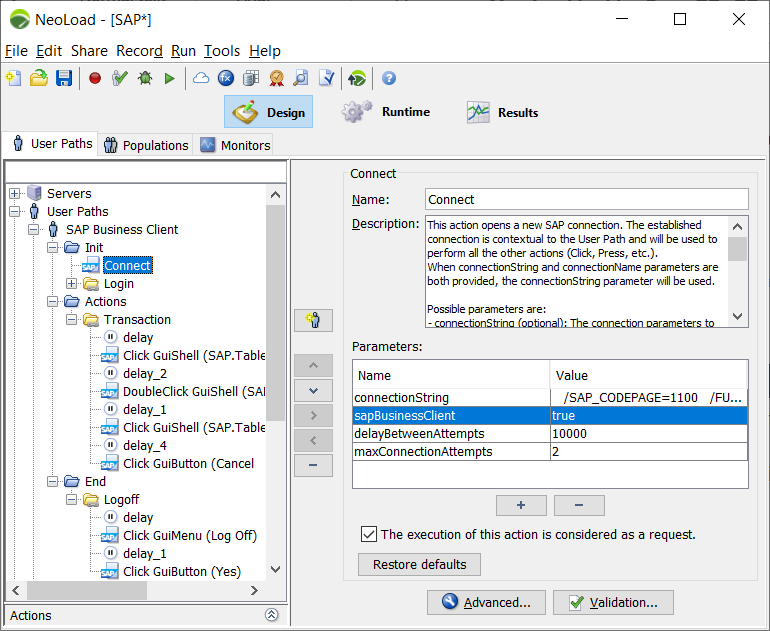This screenshot has height=631, width=770.
Task: Open help with the blue question mark icon
Action: 388,78
